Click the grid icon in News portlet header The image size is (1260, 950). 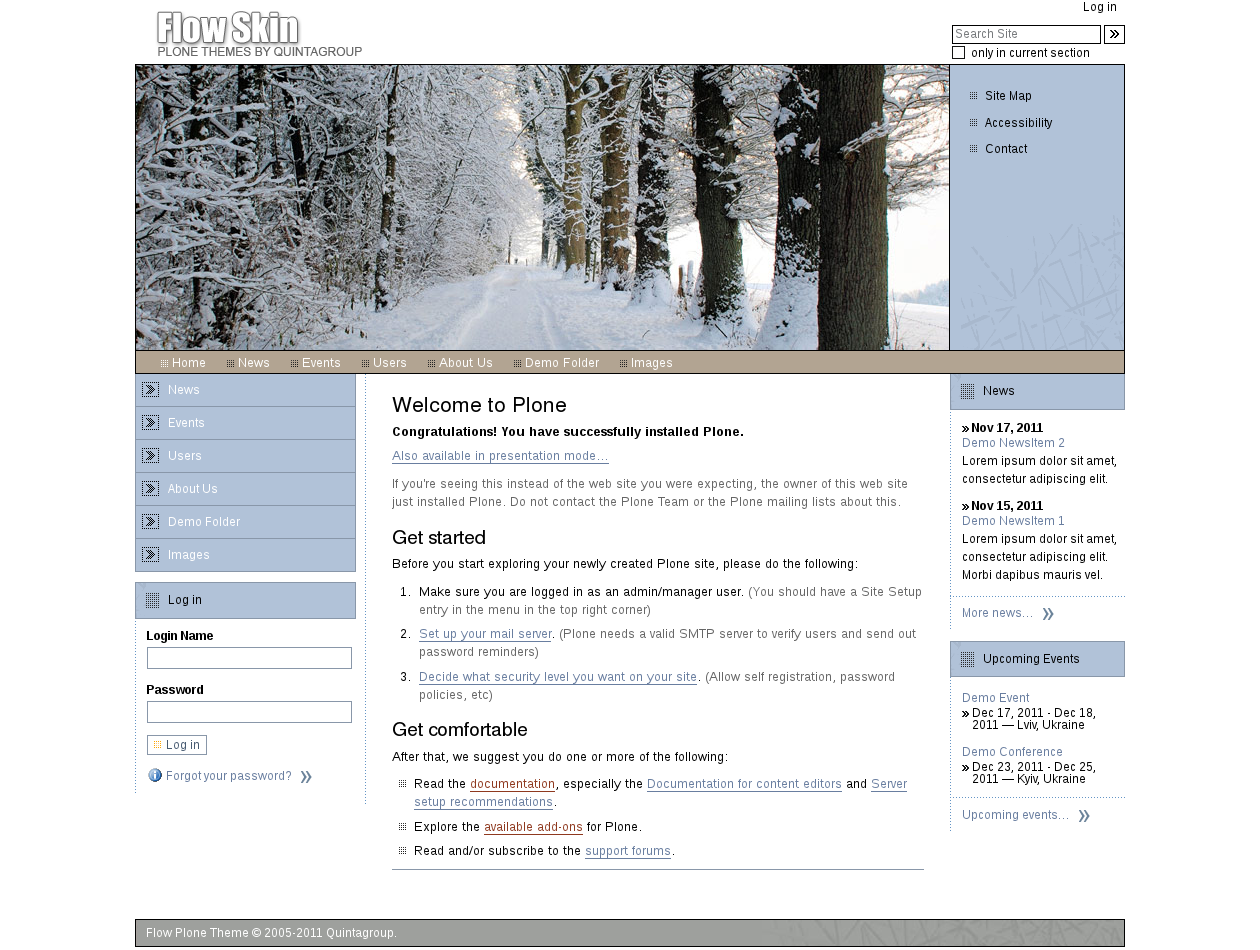click(x=967, y=391)
